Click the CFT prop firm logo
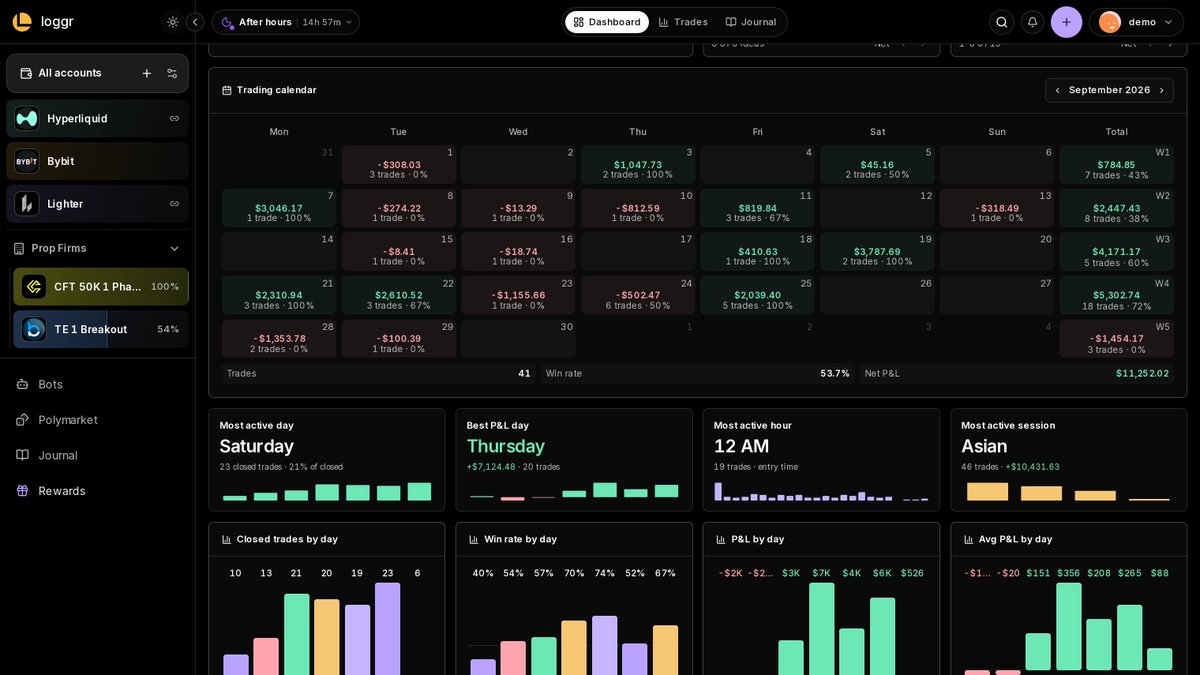Viewport: 1200px width, 675px height. point(34,287)
